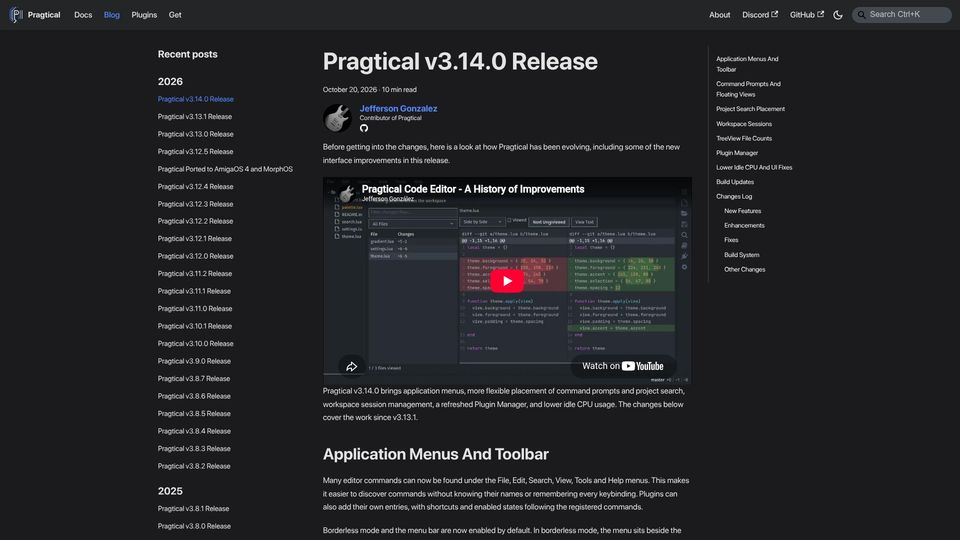The height and width of the screenshot is (540, 960).
Task: Jump to TreeView File Counts section
Action: [x=744, y=138]
